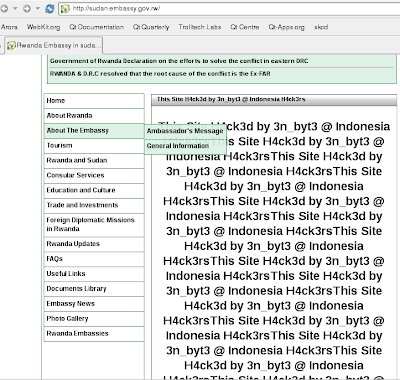Open the Trolltech Labs bookmark
400x380 pixels.
200,27
